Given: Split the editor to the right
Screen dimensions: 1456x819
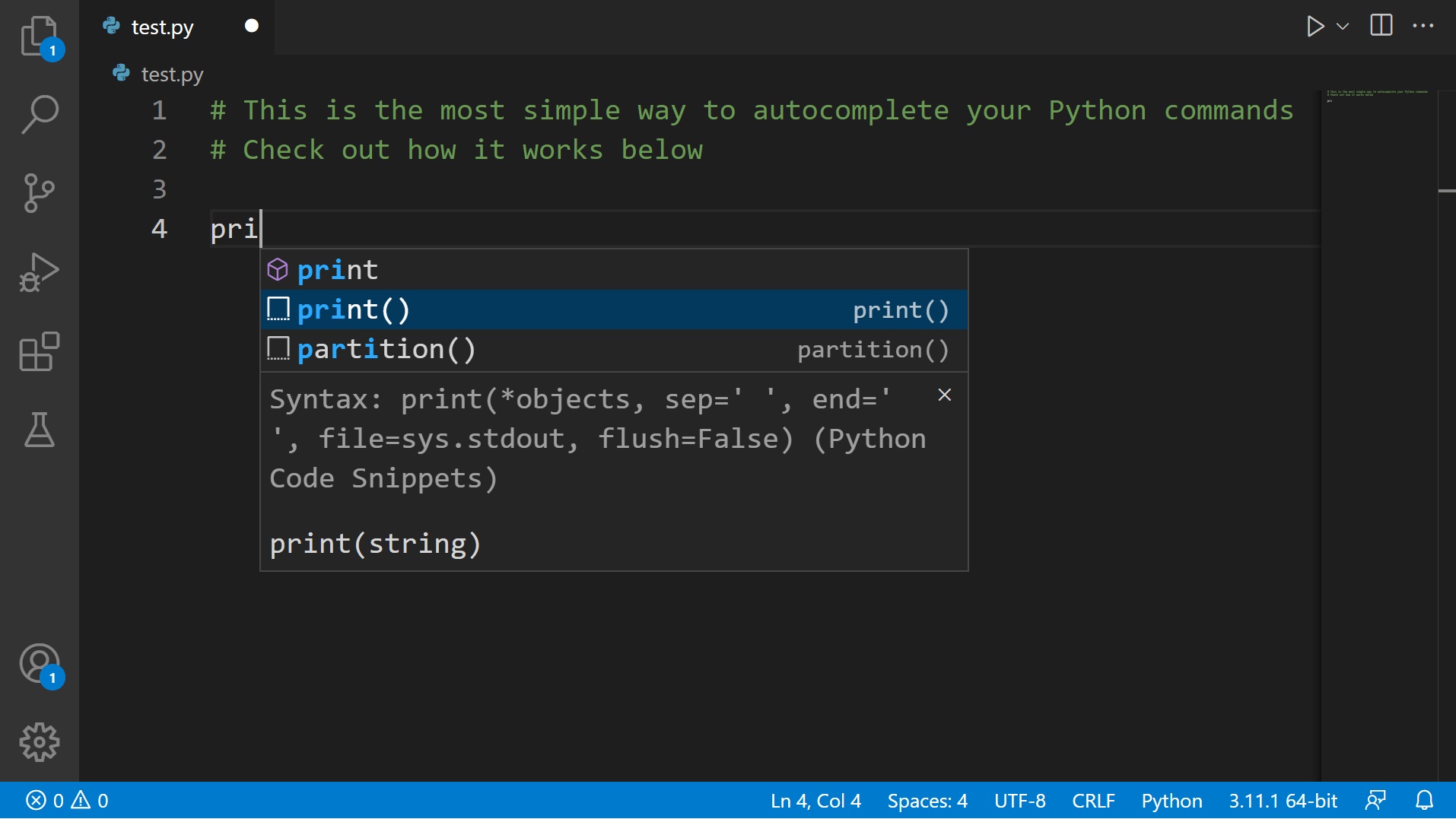Looking at the screenshot, I should click(1380, 25).
